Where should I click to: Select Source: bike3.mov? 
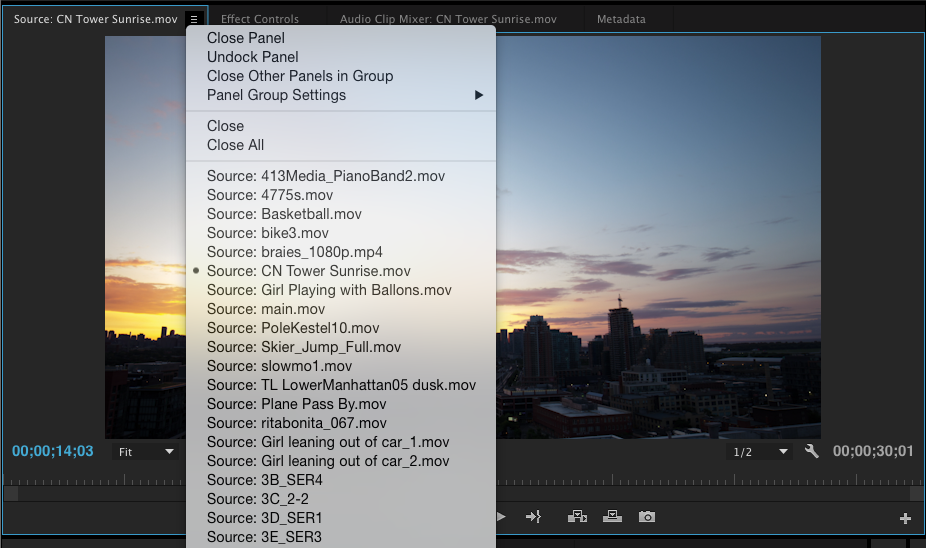[341, 233]
